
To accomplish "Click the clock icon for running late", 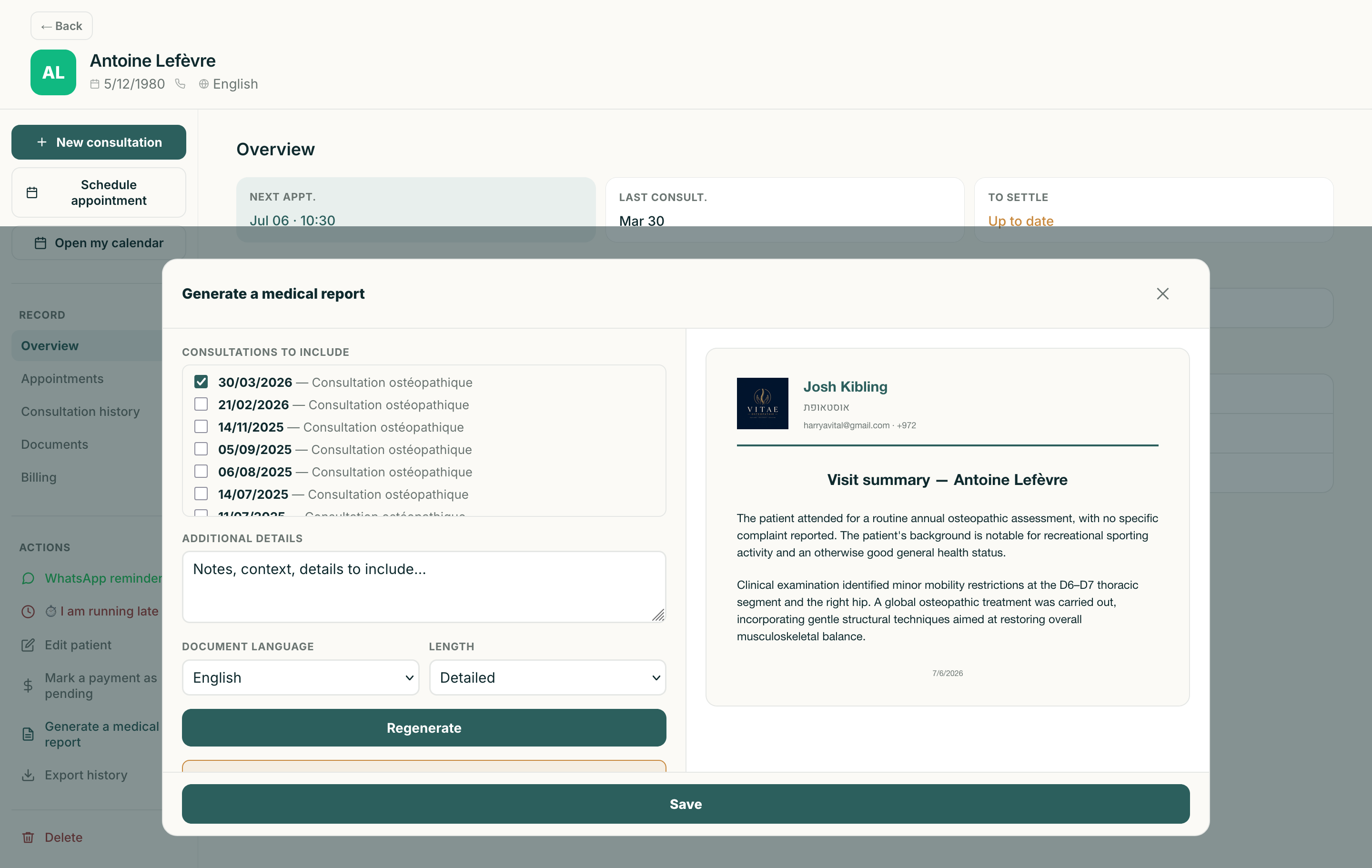I will (x=28, y=612).
